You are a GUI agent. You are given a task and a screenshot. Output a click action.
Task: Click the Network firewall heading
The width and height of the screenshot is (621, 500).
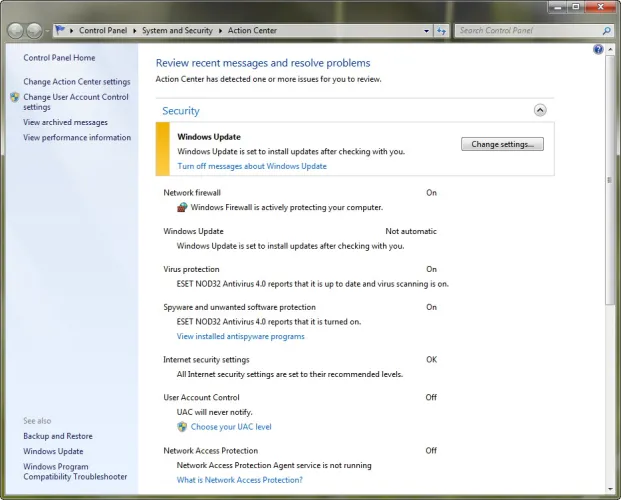coord(192,193)
